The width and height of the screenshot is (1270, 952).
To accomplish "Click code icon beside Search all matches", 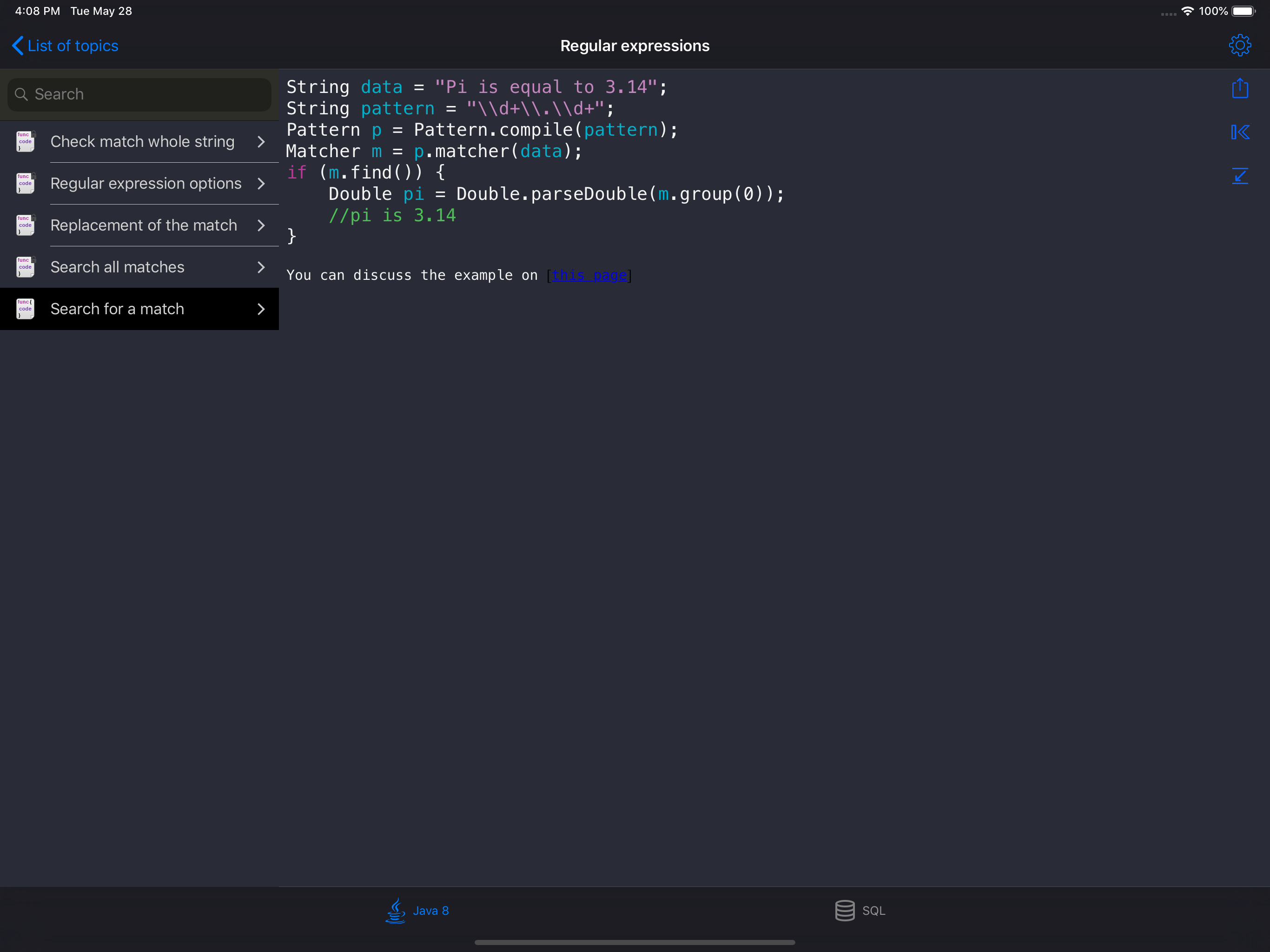I will (25, 267).
